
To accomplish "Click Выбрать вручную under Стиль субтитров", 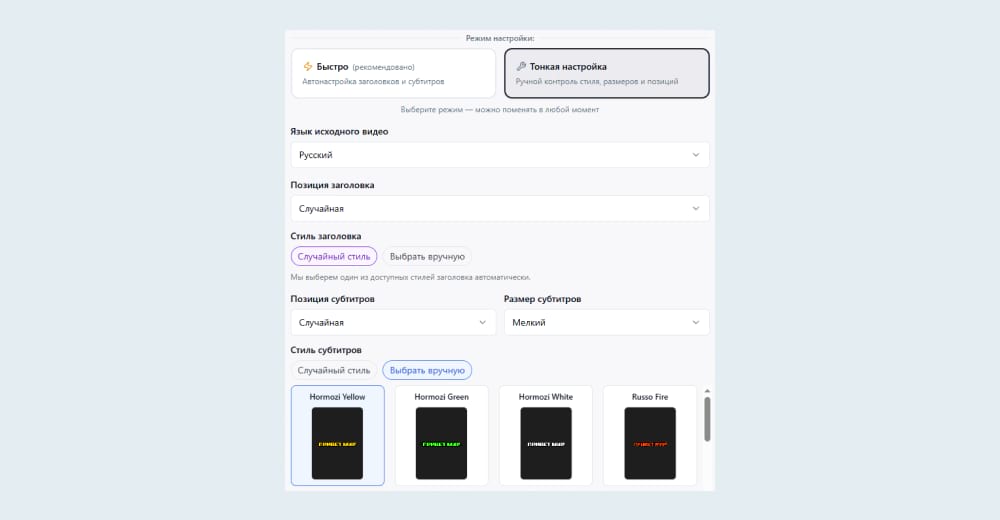I will pyautogui.click(x=427, y=370).
